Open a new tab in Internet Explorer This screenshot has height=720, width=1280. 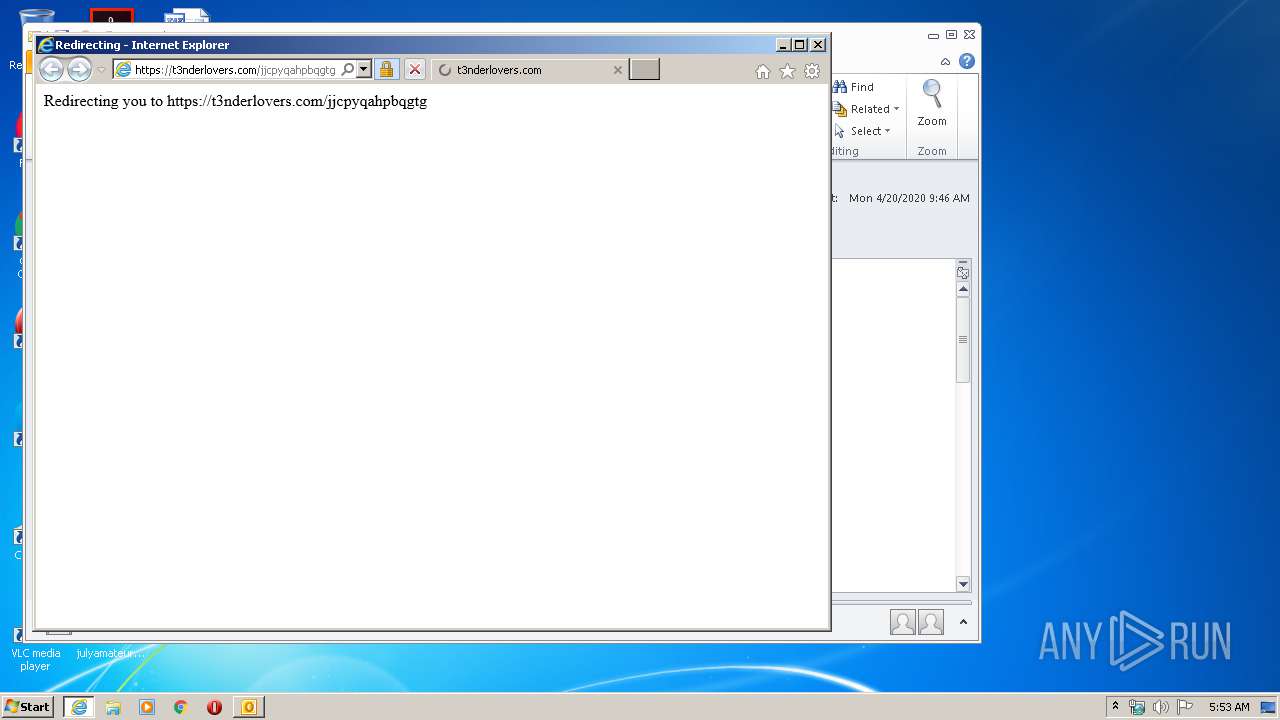point(644,69)
